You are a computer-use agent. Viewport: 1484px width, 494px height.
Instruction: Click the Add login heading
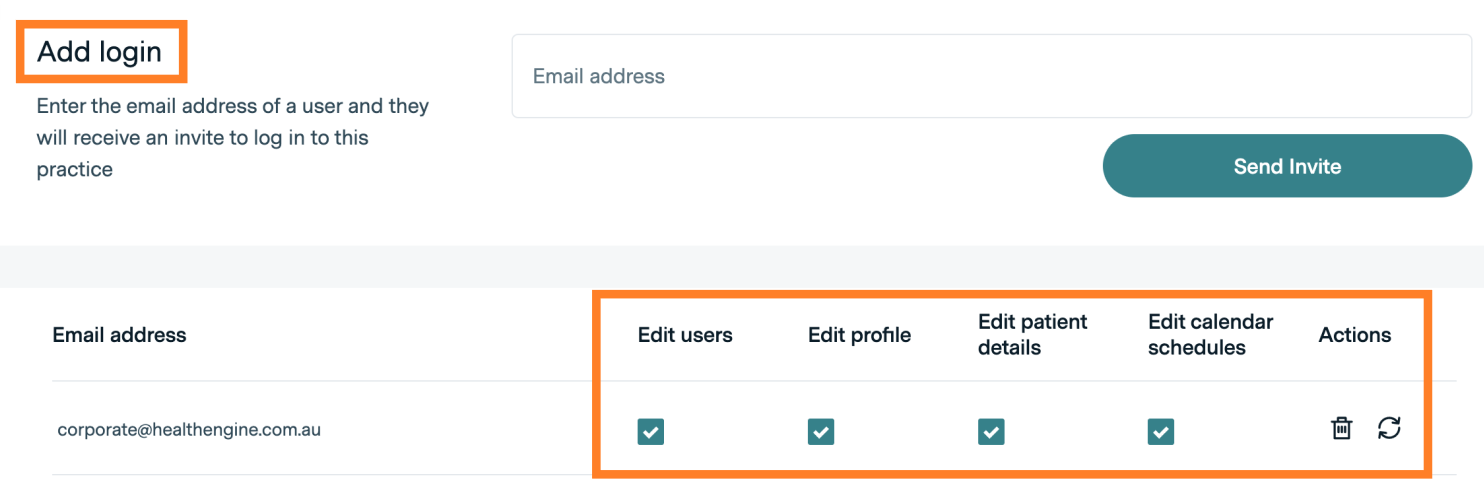point(100,52)
